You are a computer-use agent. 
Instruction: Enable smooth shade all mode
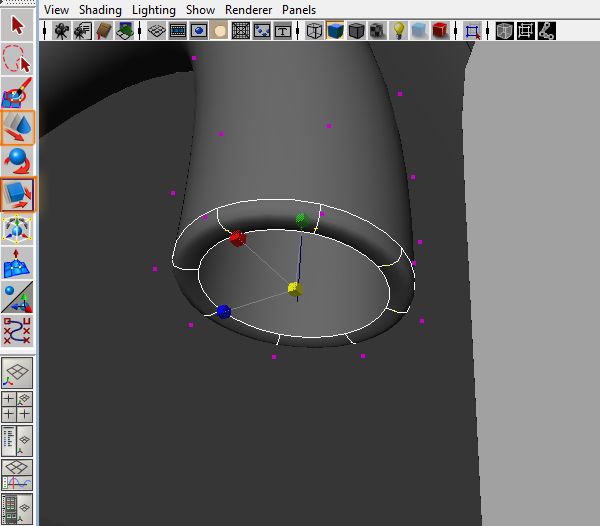click(336, 31)
